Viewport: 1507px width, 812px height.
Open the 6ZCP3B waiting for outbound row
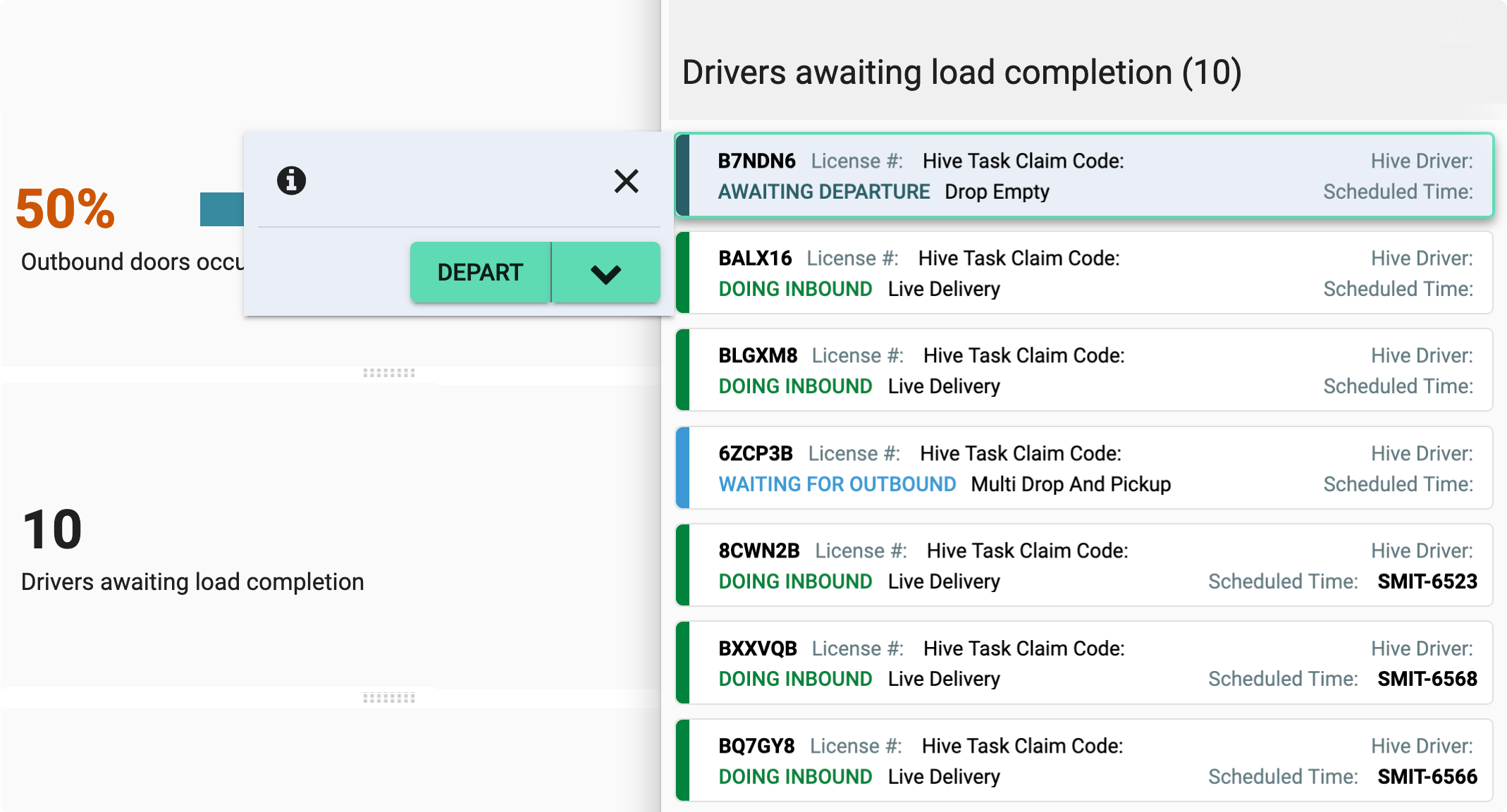coord(1084,468)
